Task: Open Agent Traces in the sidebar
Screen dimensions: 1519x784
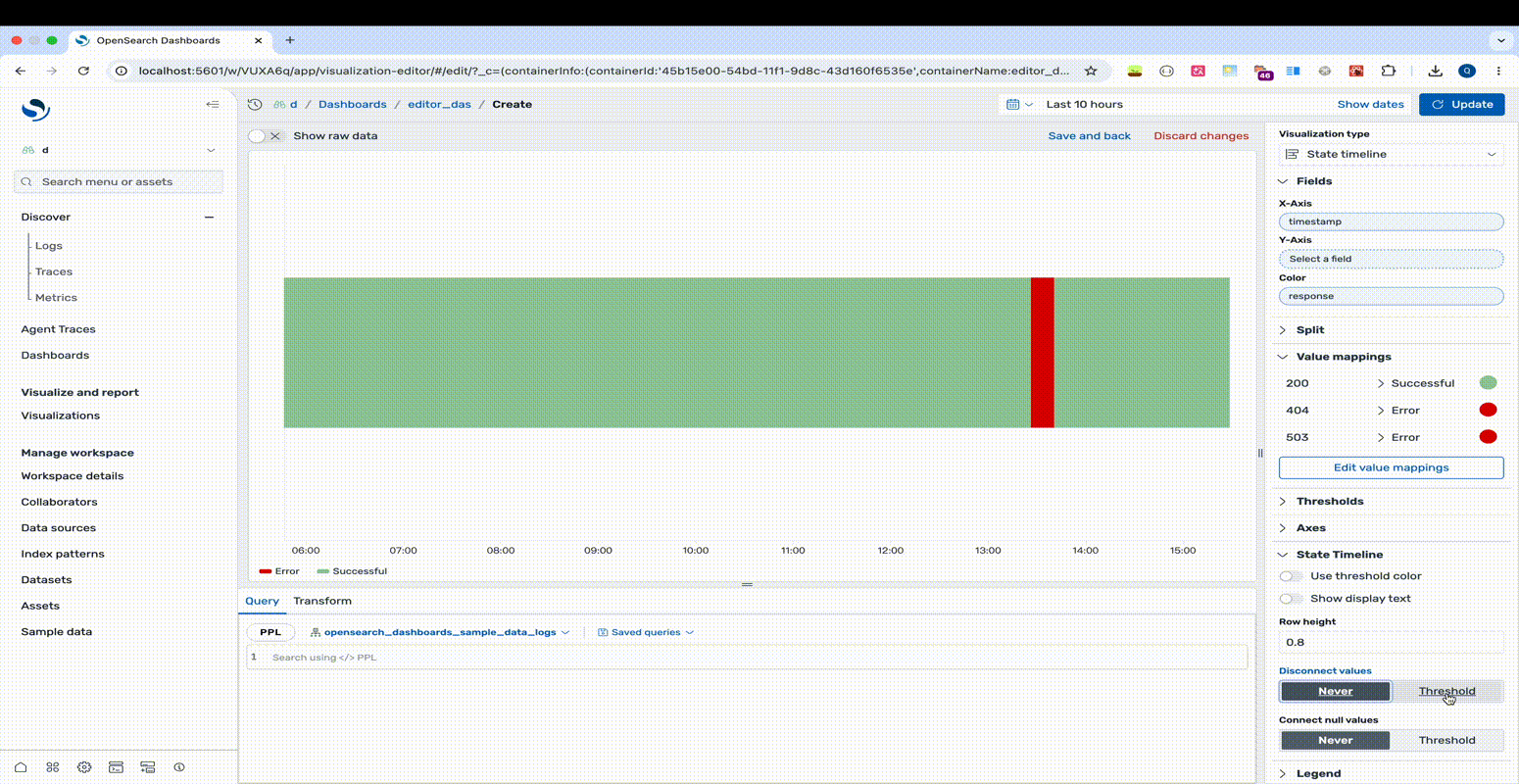Action: (x=59, y=329)
